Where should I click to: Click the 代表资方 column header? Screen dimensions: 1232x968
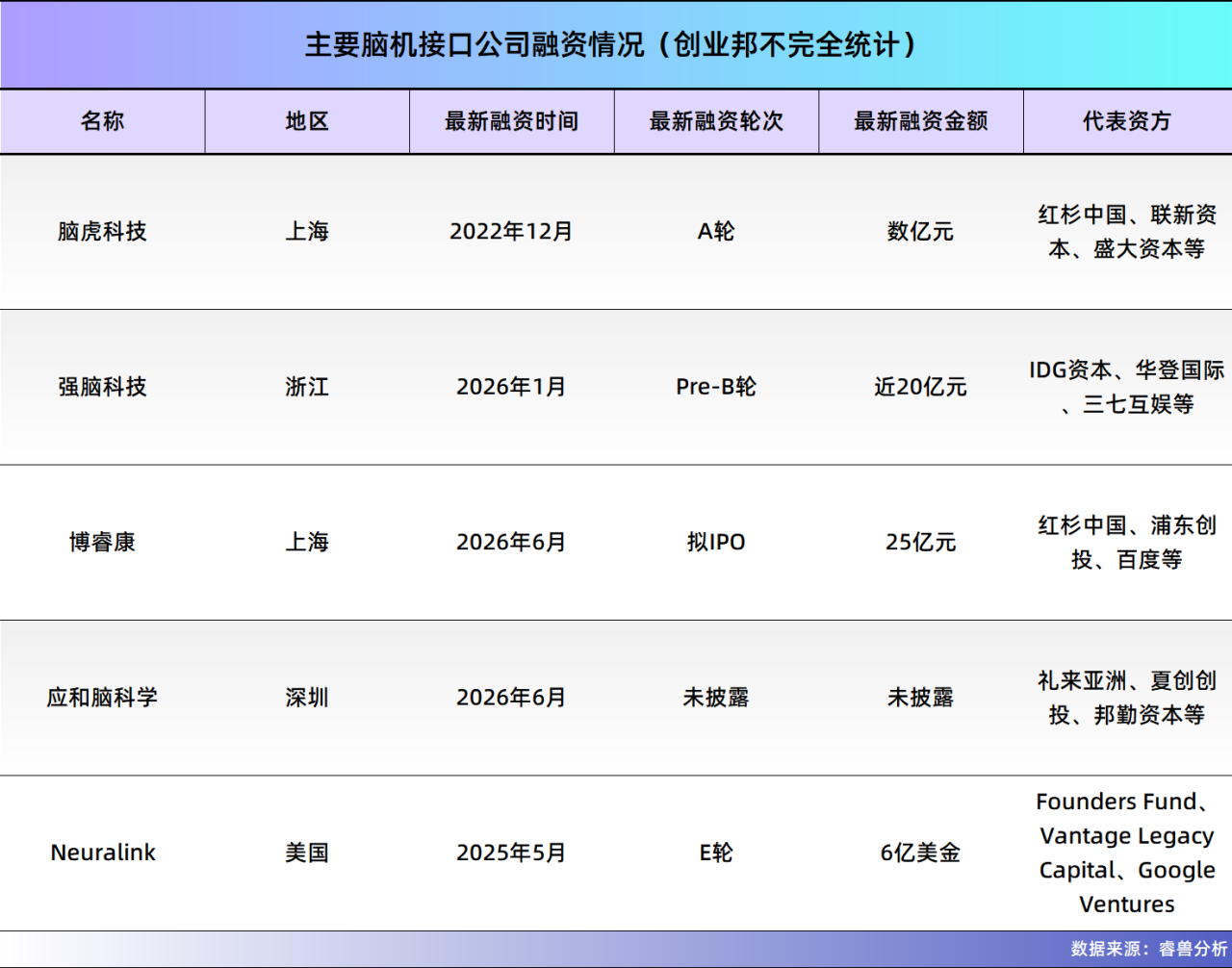1127,121
